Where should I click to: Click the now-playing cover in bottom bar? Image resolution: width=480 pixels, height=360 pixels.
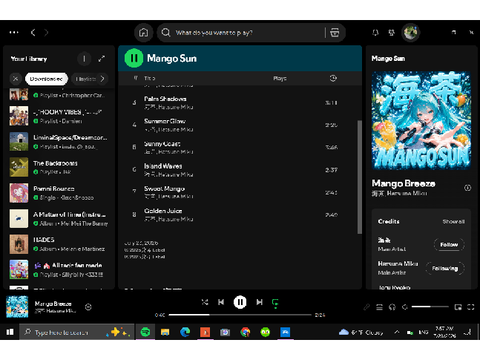(x=17, y=307)
